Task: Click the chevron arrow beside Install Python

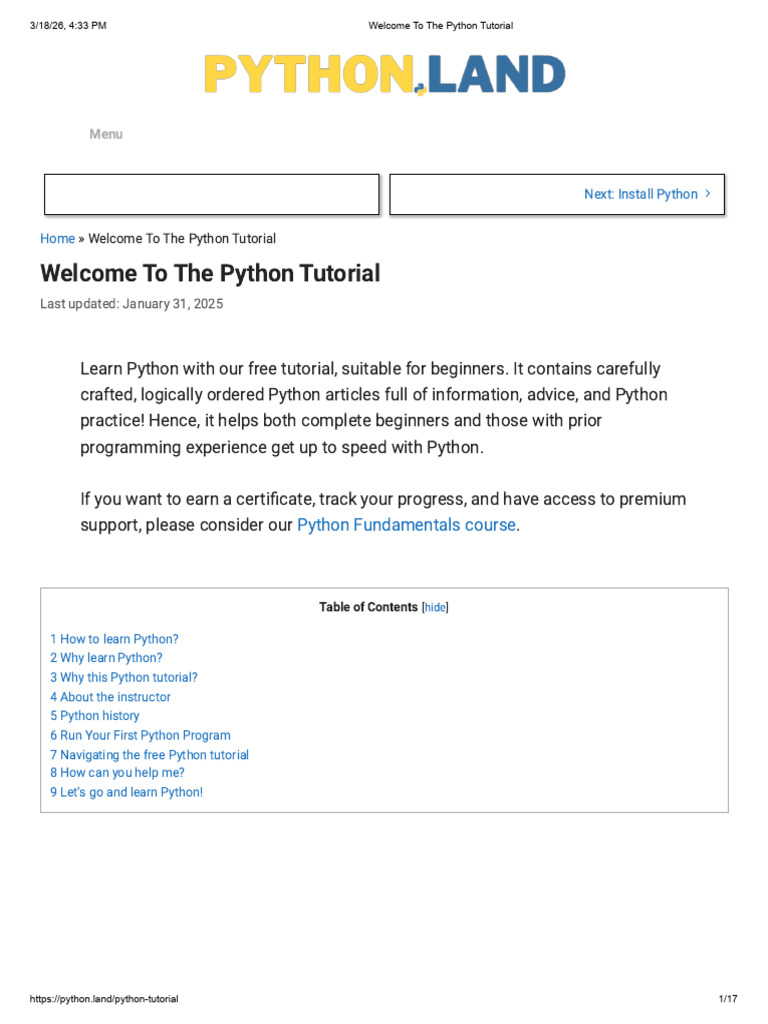Action: click(708, 194)
